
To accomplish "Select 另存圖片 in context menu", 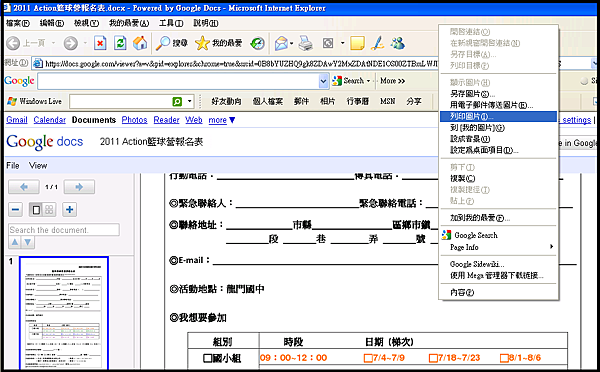I will (x=498, y=94).
